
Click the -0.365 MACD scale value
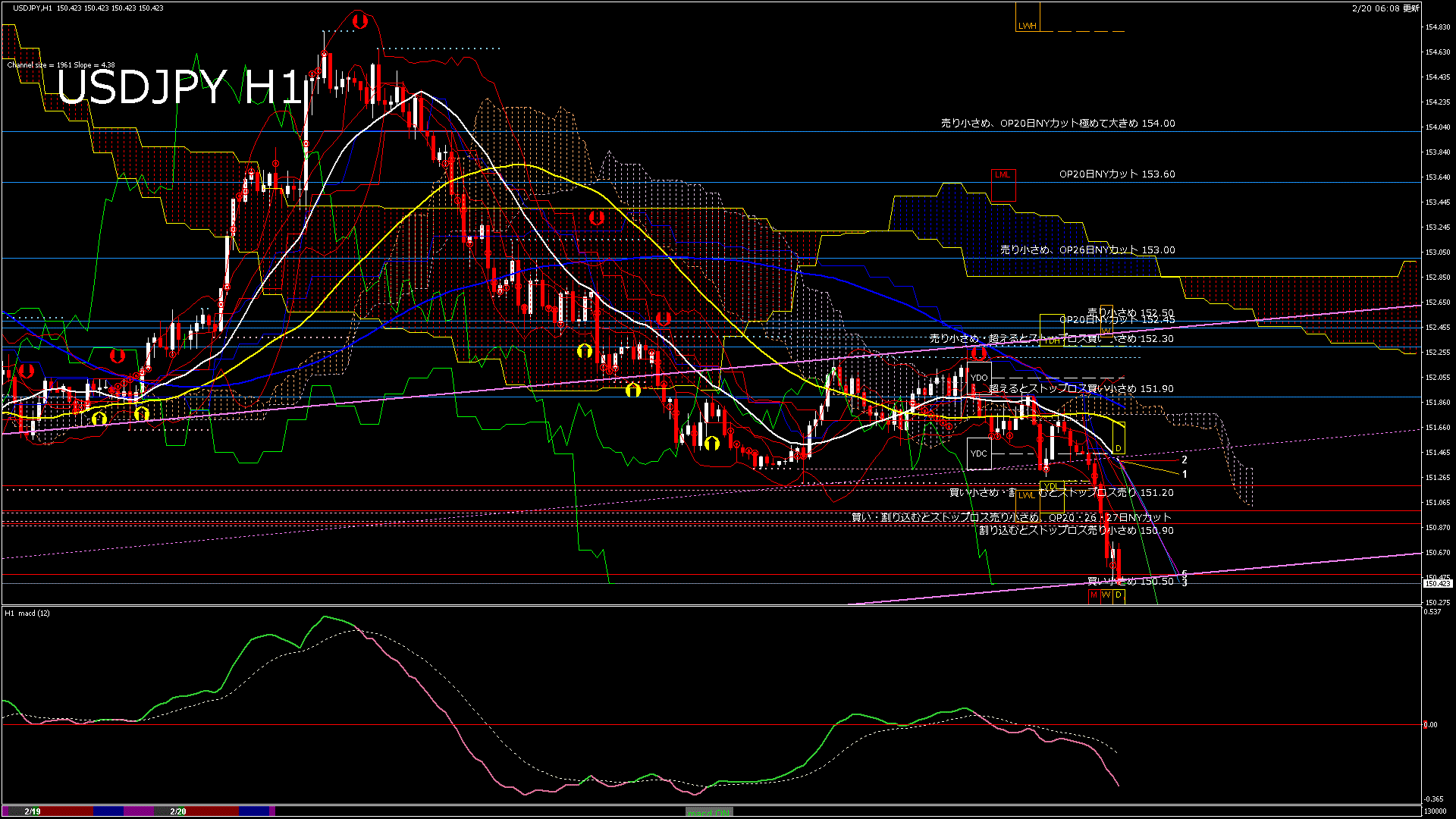[1433, 799]
